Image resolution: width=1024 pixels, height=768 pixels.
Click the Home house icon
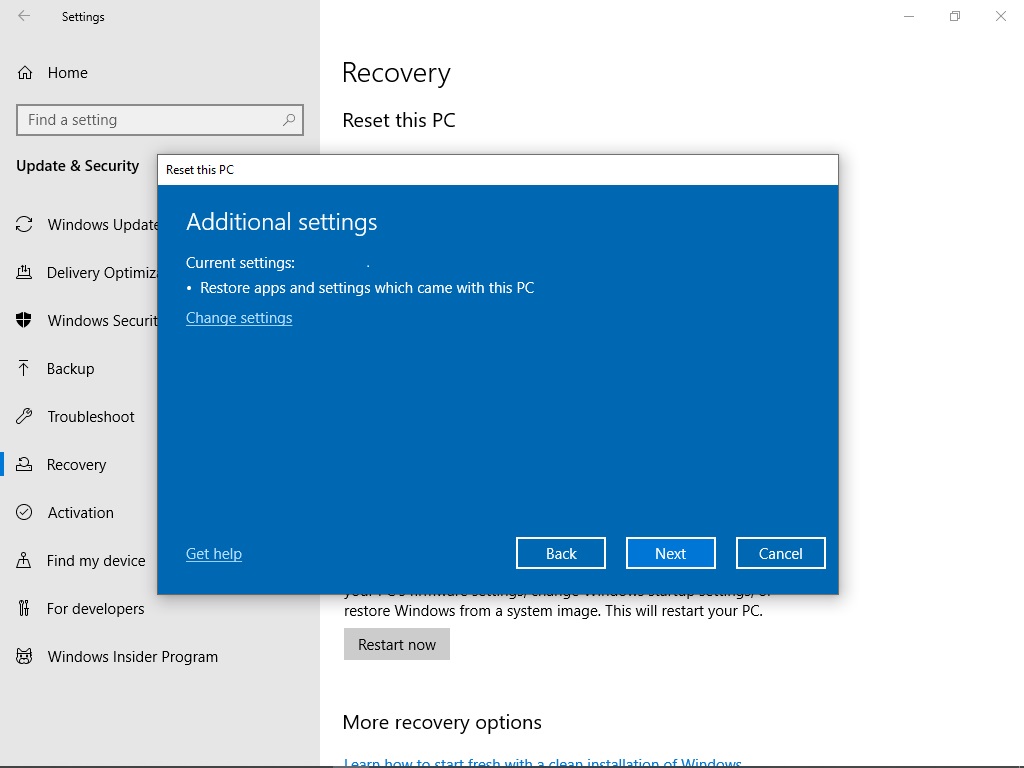coord(25,72)
